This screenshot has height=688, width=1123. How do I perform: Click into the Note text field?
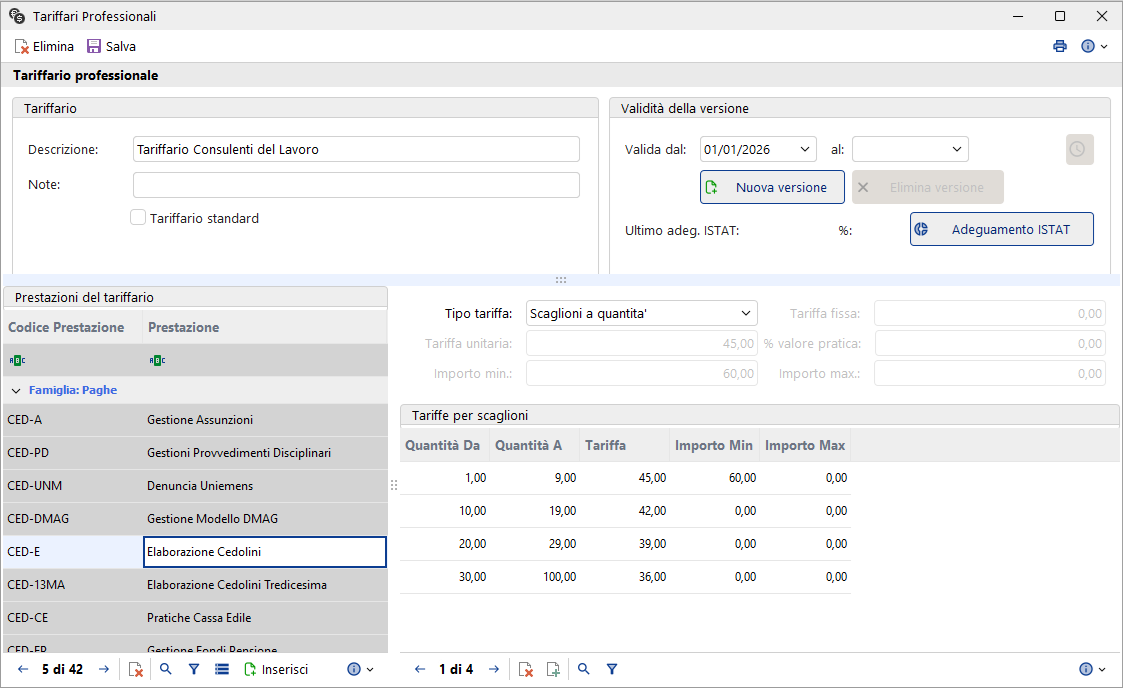(x=356, y=185)
